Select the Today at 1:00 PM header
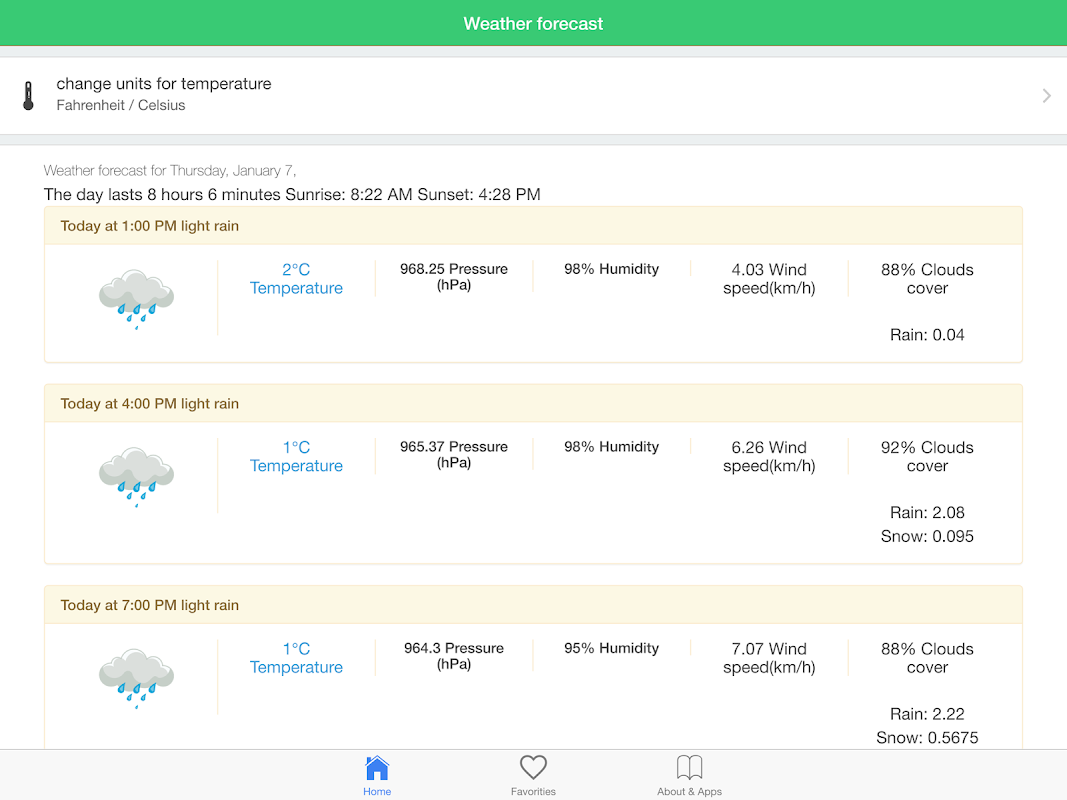This screenshot has width=1067, height=800. pyautogui.click(x=150, y=226)
